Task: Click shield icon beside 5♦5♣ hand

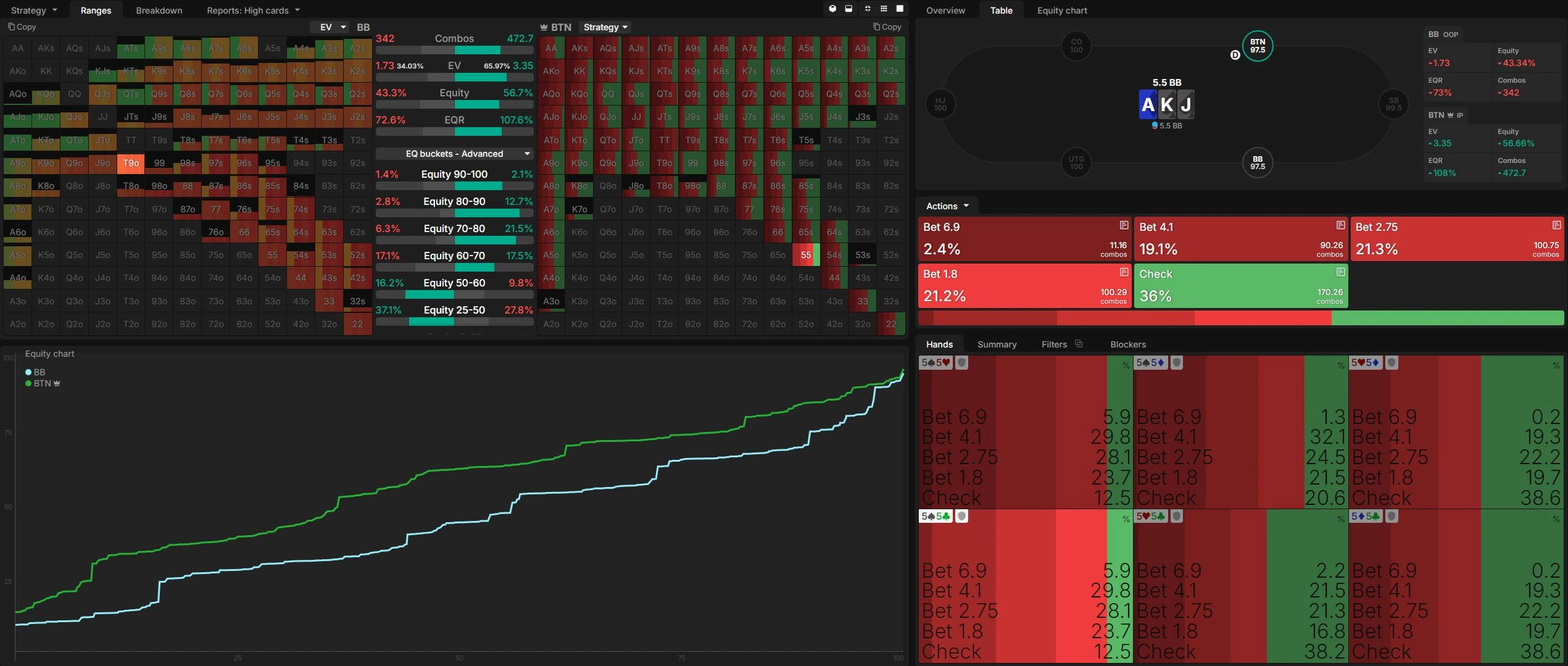Action: (x=1392, y=516)
